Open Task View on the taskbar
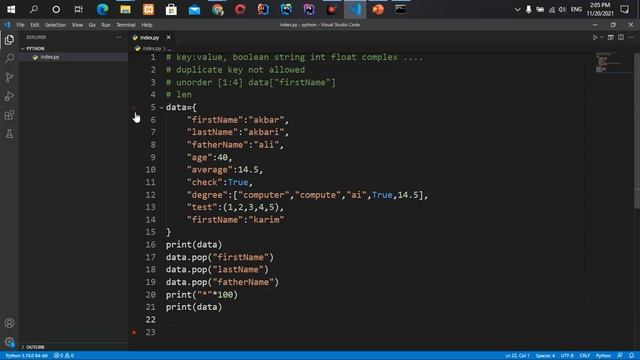The image size is (640, 360). [78, 9]
